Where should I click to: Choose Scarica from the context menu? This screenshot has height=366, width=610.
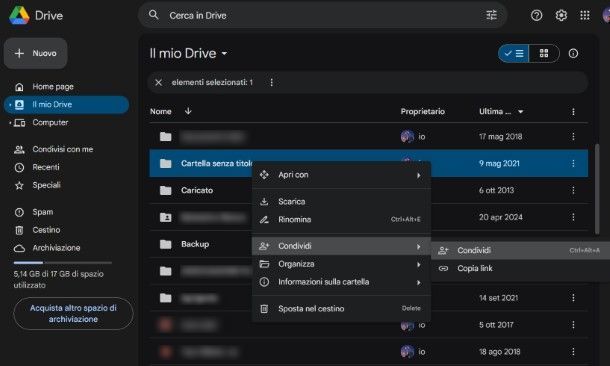tap(341, 201)
